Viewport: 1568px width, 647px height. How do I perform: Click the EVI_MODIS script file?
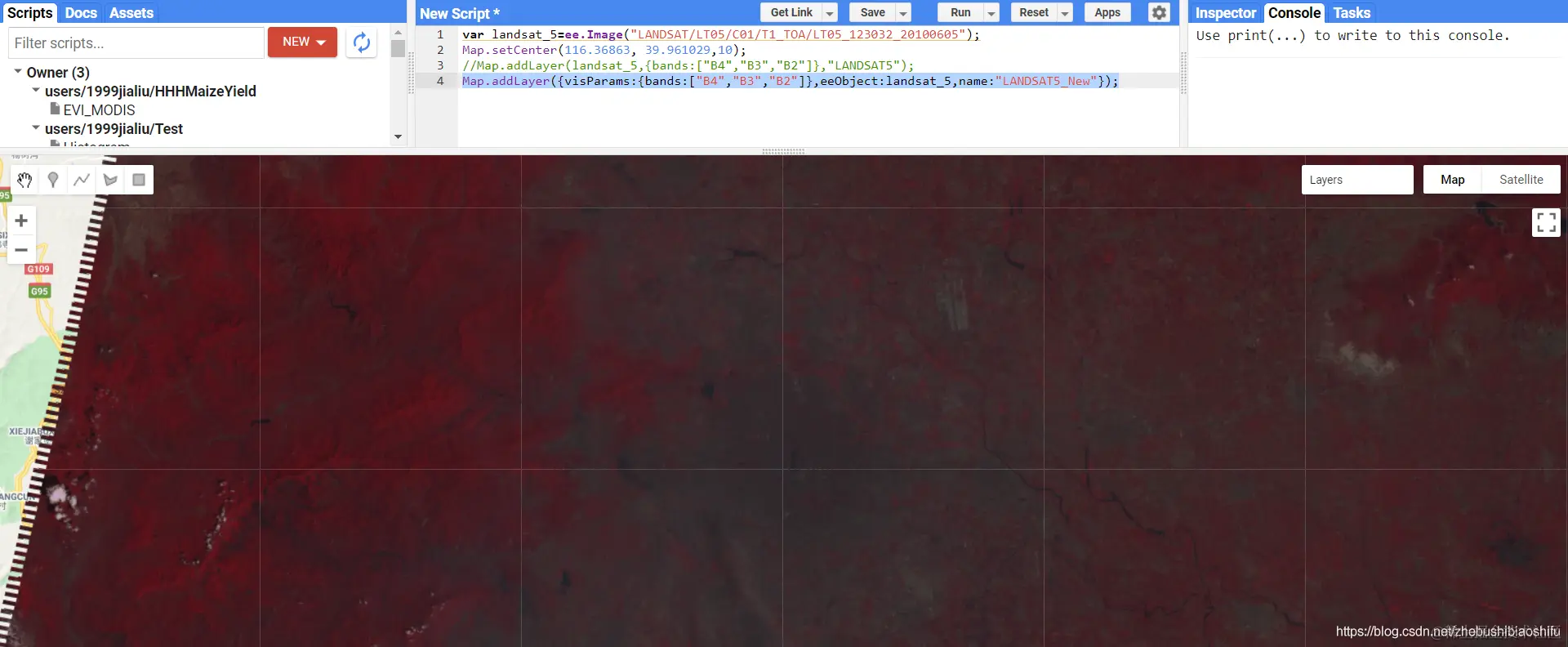coord(99,109)
